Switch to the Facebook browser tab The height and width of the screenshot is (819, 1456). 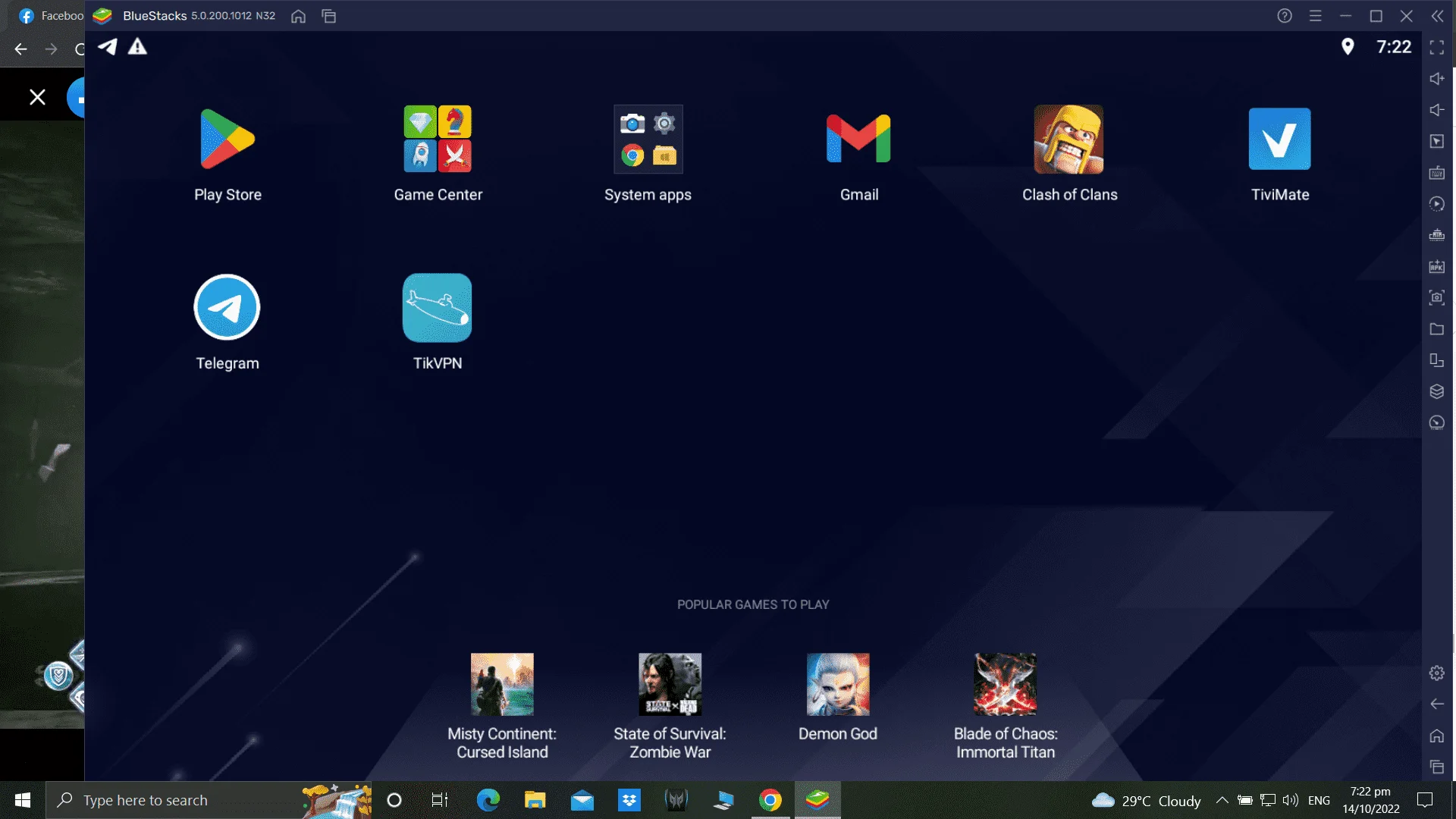(51, 15)
